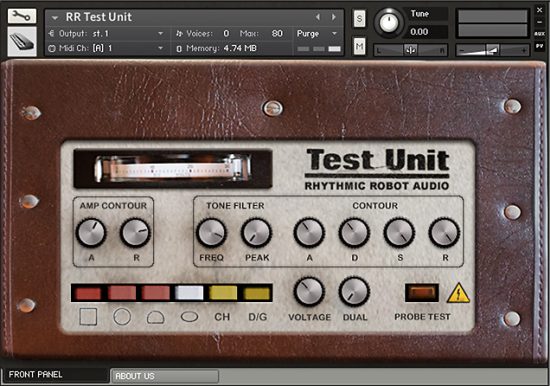This screenshot has width=550, height=386.
Task: Click the Amp Contour R knob
Action: coord(135,233)
